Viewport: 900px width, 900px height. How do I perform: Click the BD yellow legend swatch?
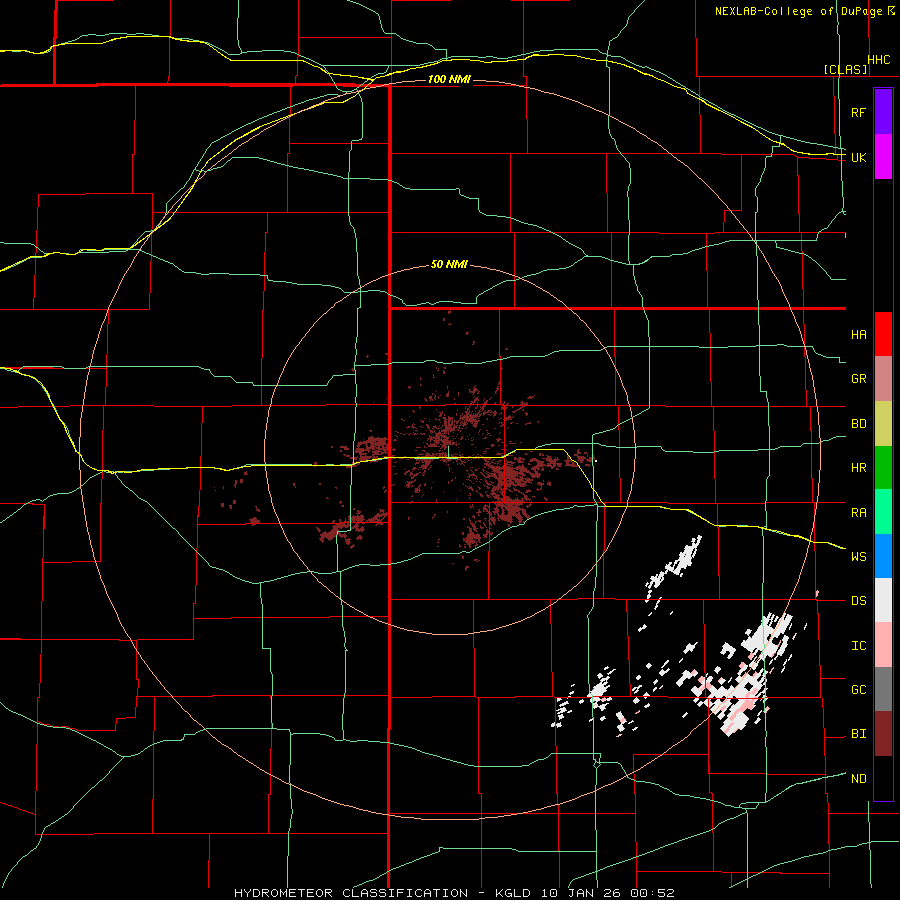(x=883, y=424)
